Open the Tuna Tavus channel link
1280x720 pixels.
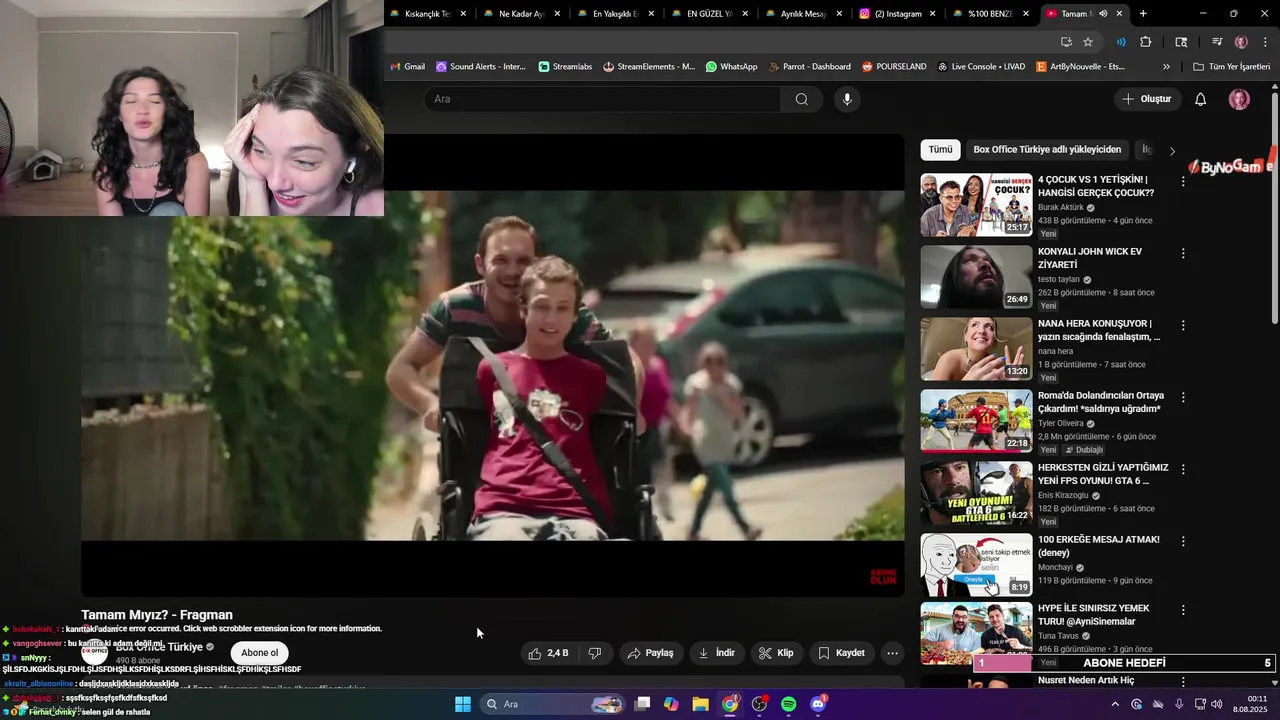click(1060, 635)
